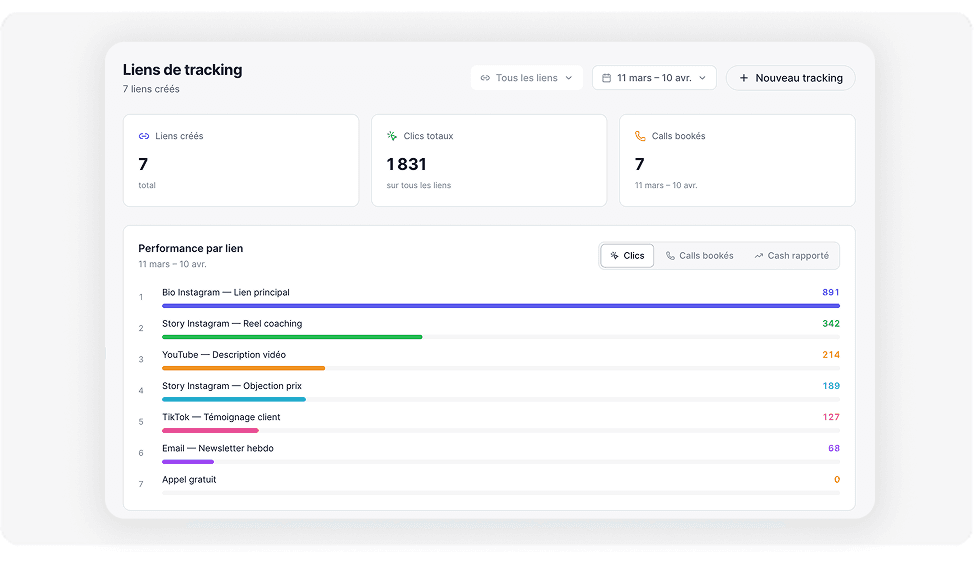Select row Story Instagram — Reel coaching

(489, 329)
